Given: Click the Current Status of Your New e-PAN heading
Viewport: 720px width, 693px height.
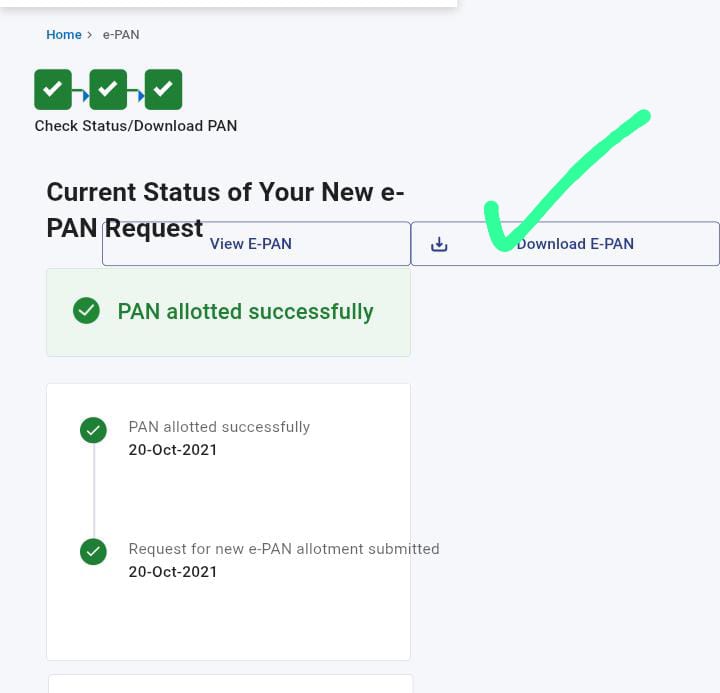Looking at the screenshot, I should [225, 210].
